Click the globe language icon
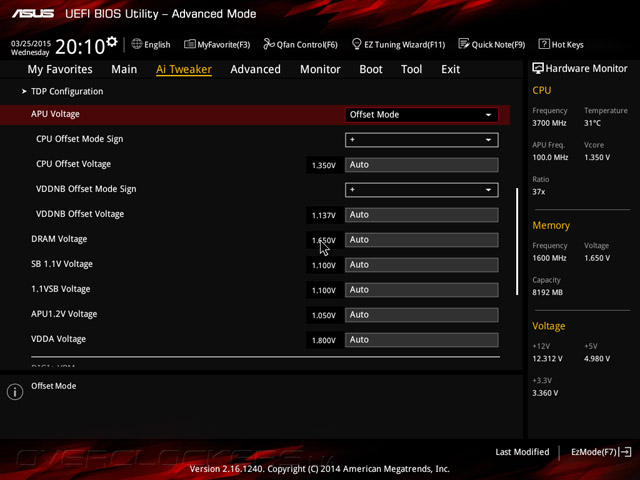640x480 pixels. tap(137, 44)
